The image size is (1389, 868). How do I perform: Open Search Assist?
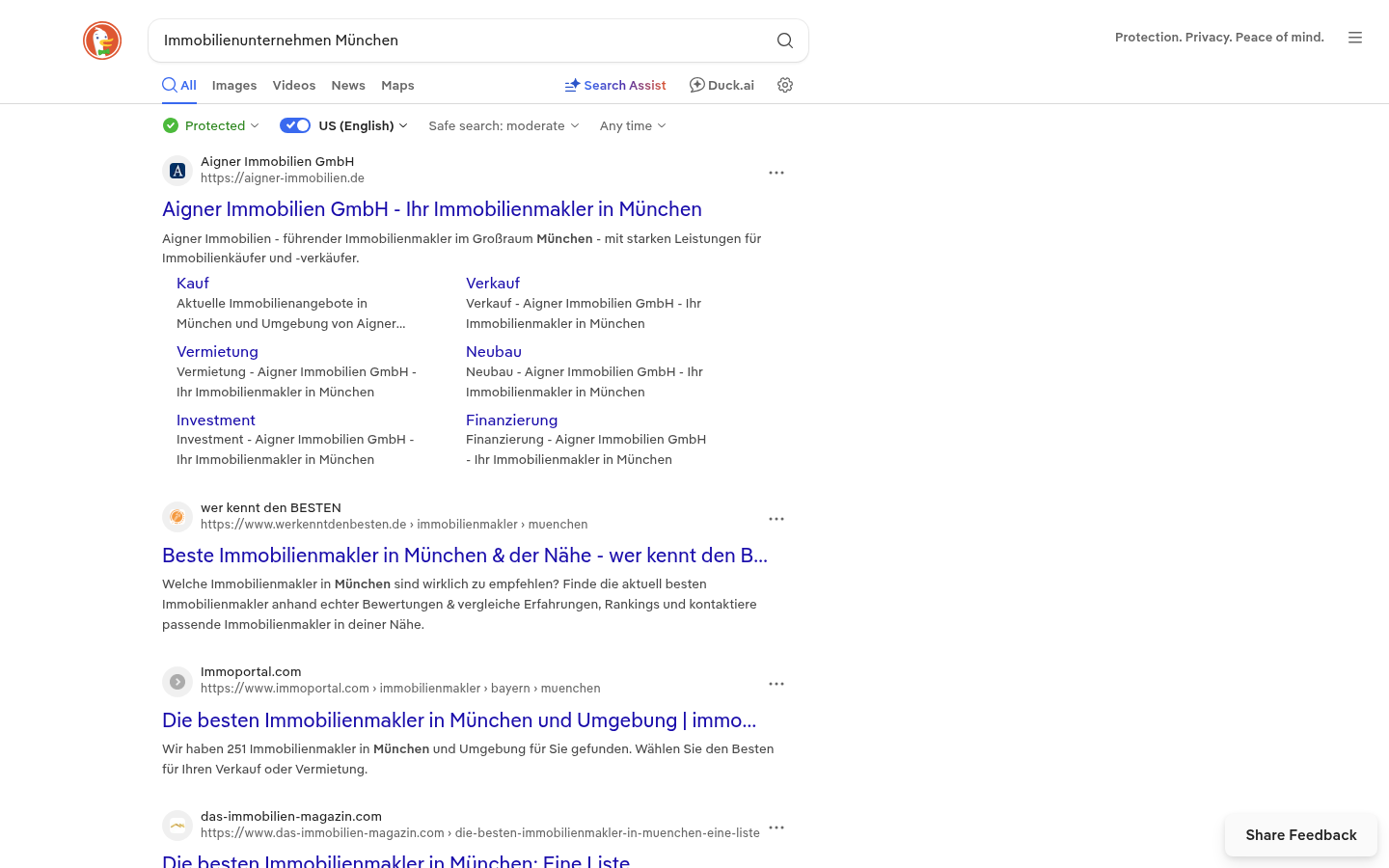pyautogui.click(x=615, y=85)
